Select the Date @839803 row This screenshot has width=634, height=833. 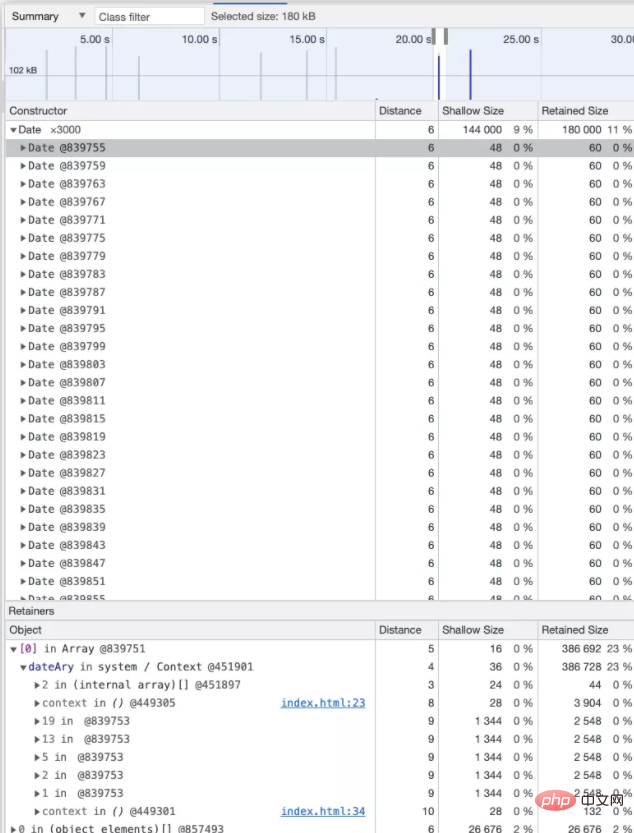click(319, 364)
